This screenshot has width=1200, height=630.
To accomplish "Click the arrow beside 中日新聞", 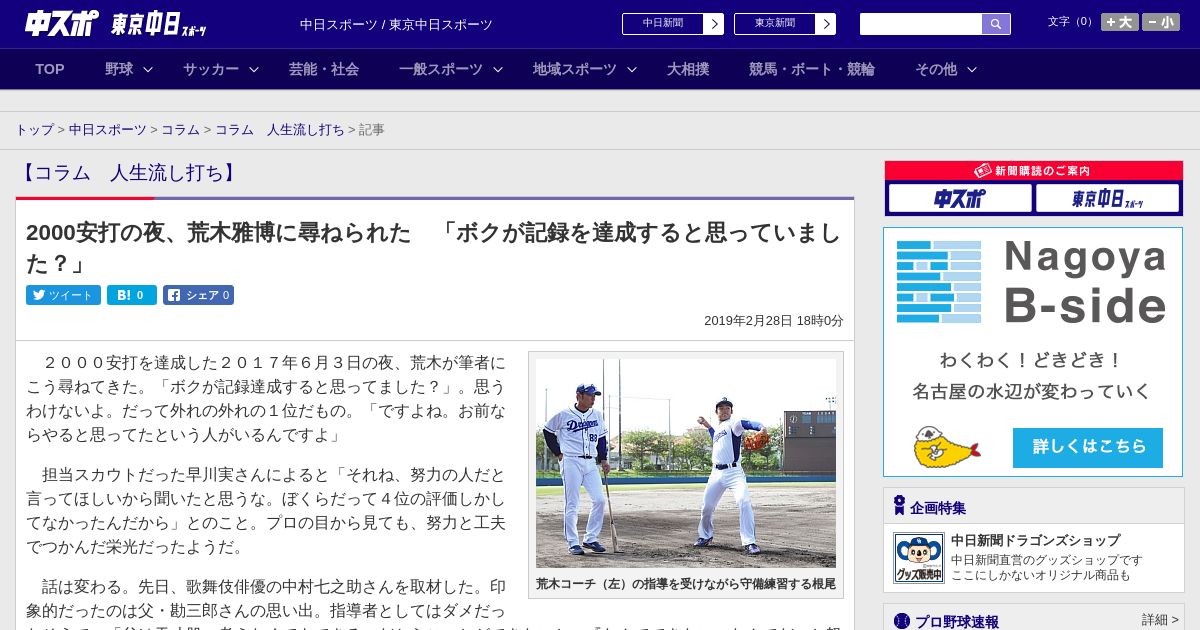I will tap(714, 24).
